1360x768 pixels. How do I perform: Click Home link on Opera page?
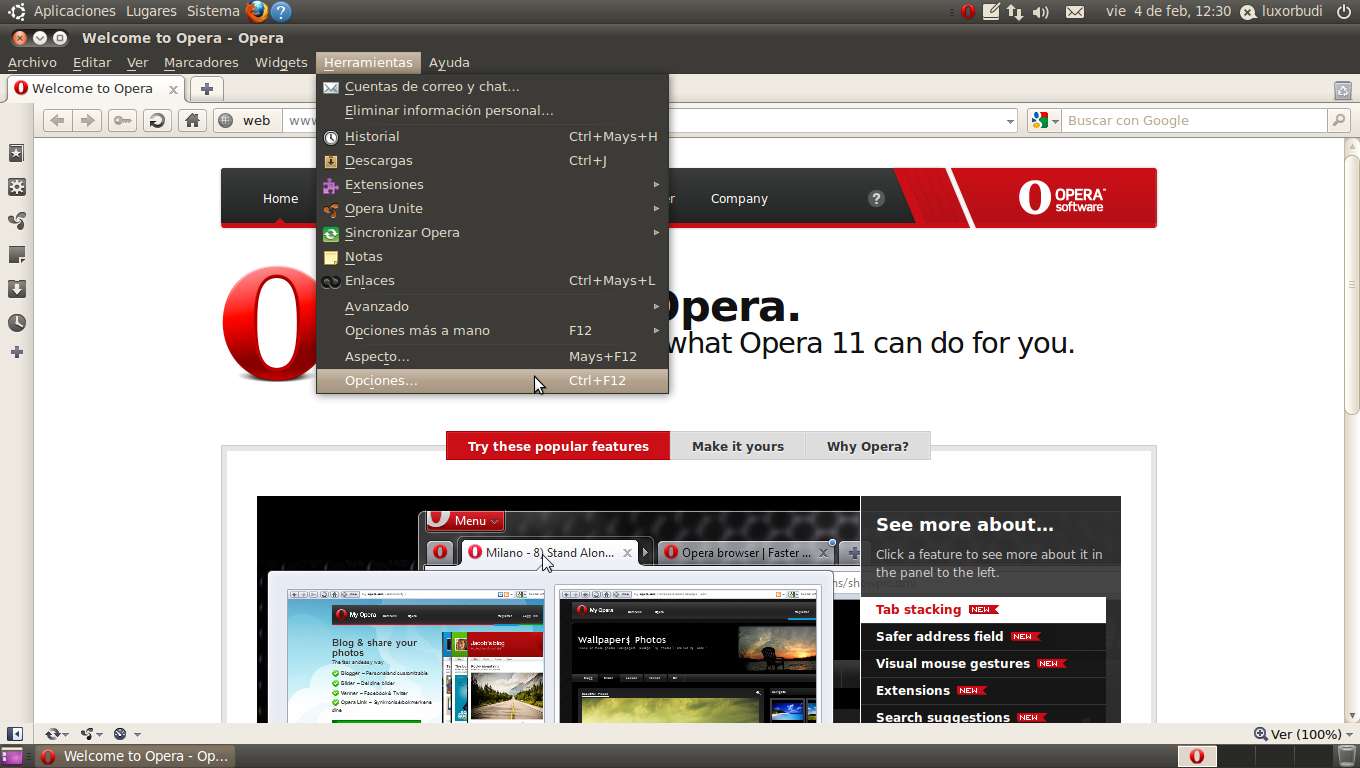(280, 198)
